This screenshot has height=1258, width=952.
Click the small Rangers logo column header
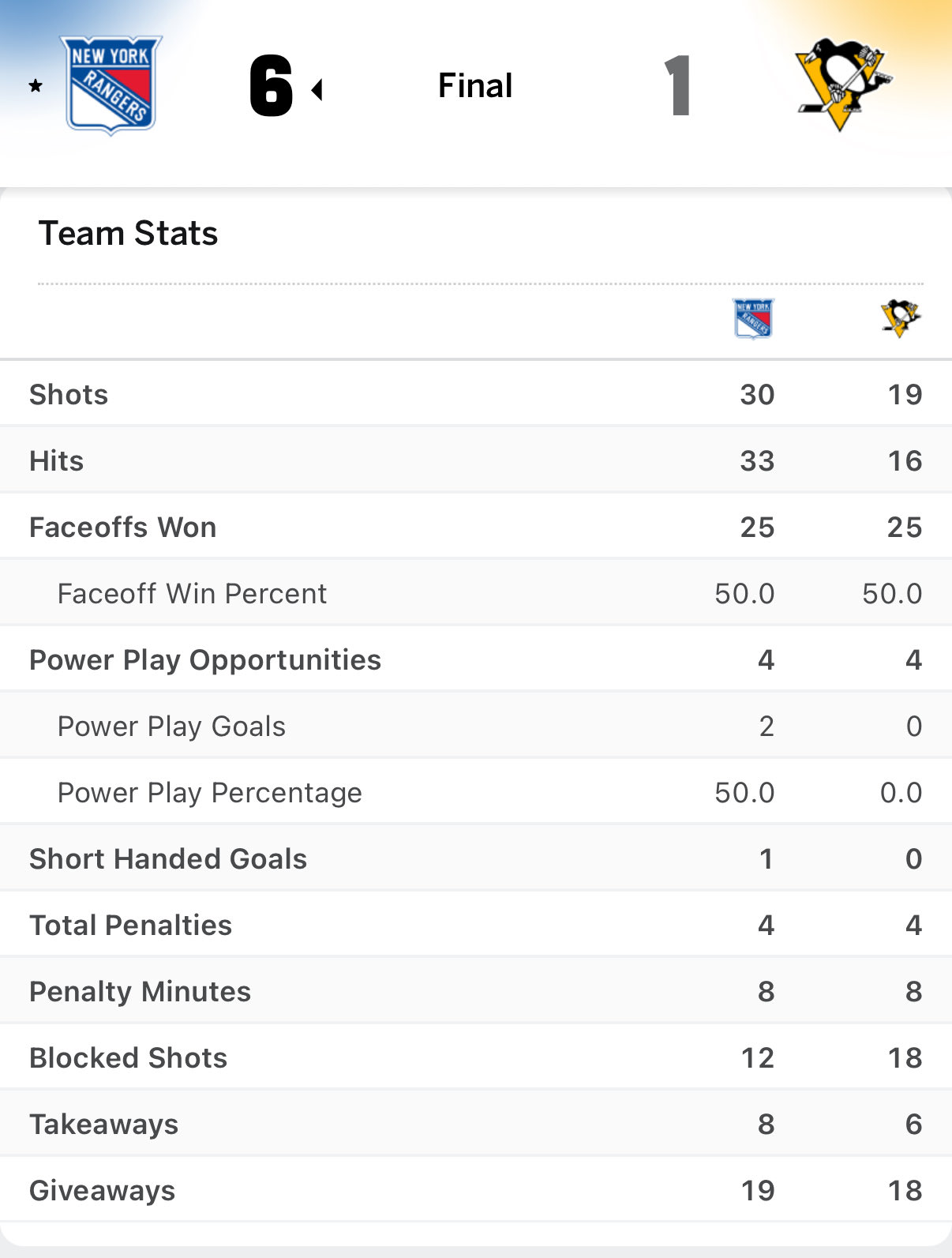point(754,318)
